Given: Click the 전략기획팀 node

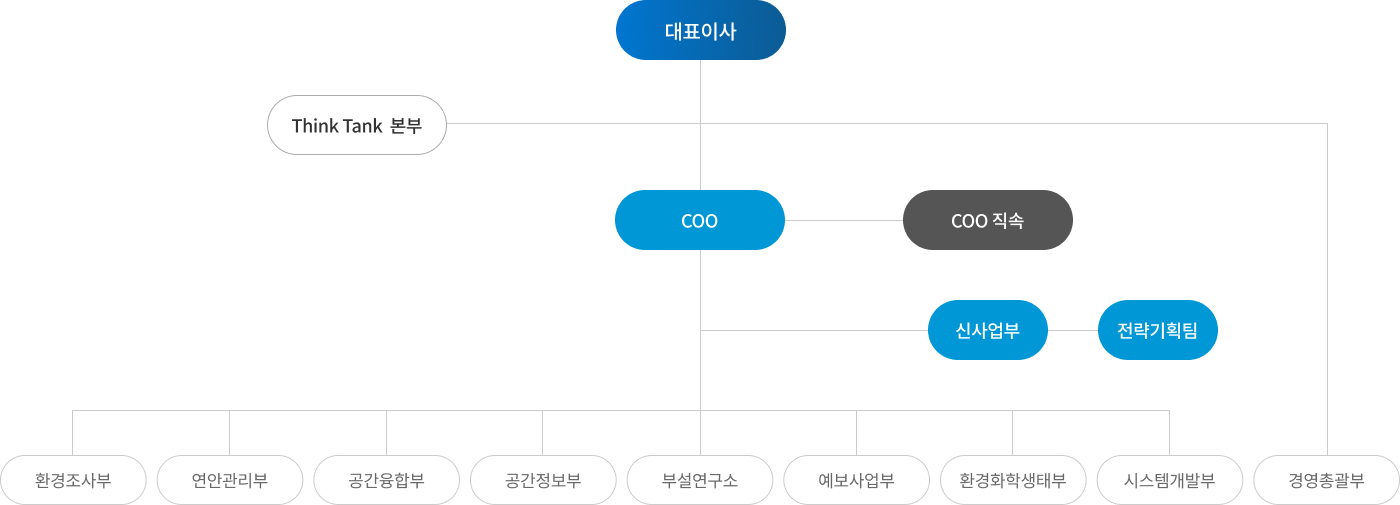Looking at the screenshot, I should [x=1157, y=330].
